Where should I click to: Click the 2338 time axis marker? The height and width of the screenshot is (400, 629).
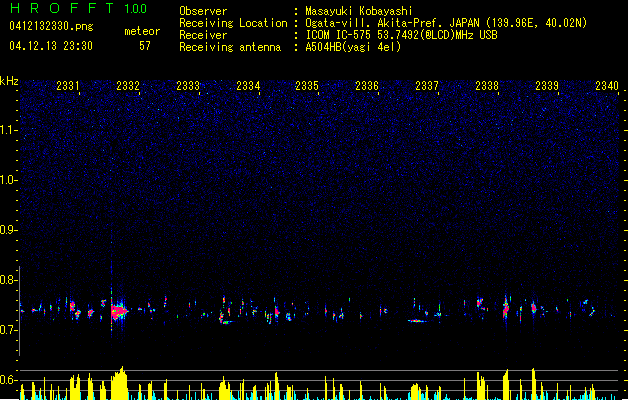tap(487, 86)
